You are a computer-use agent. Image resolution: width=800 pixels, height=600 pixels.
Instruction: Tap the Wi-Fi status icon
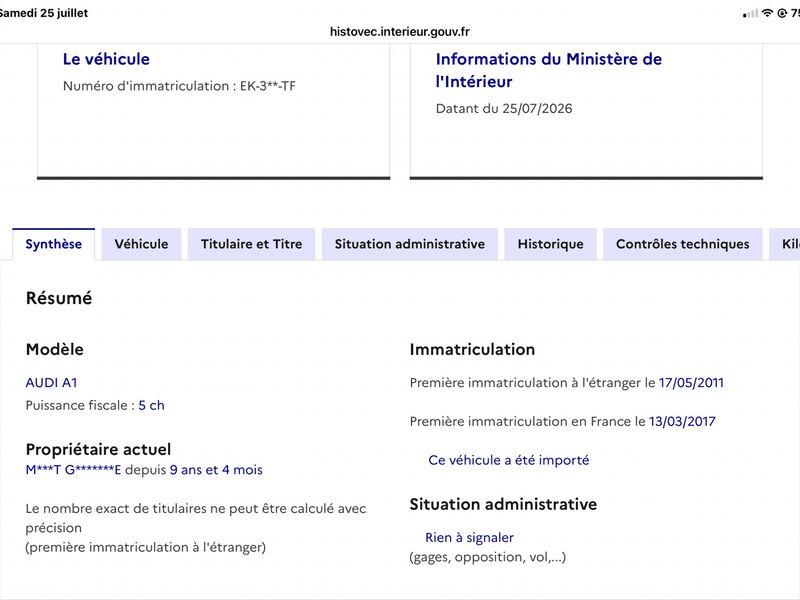pyautogui.click(x=767, y=13)
